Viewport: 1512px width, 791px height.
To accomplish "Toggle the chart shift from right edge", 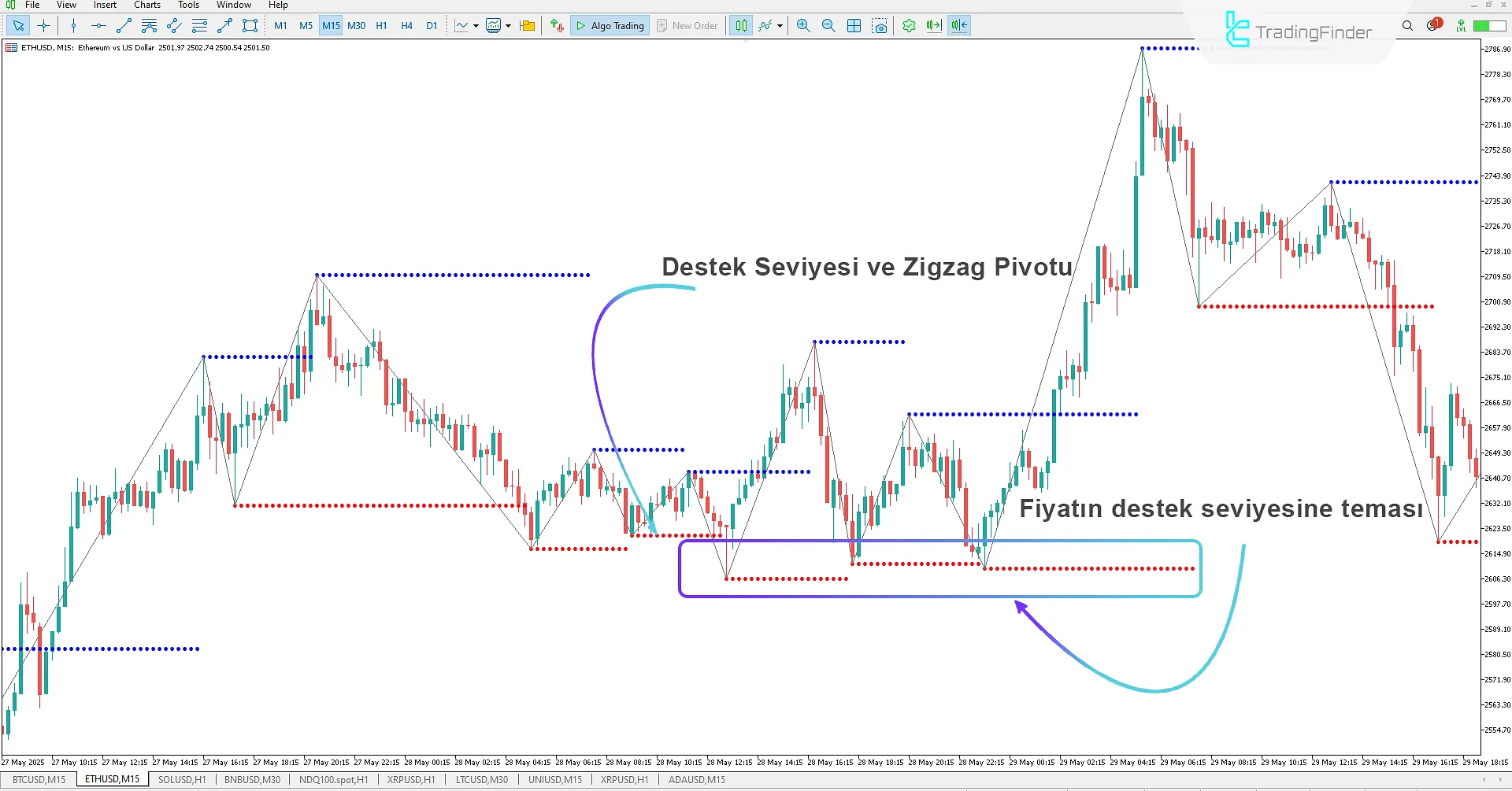I will (958, 25).
